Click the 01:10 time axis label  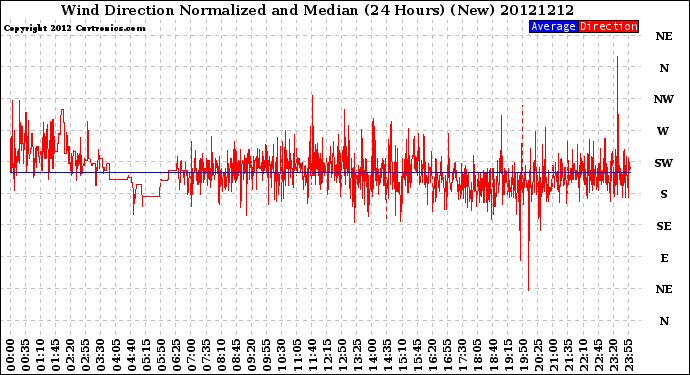tap(40, 355)
